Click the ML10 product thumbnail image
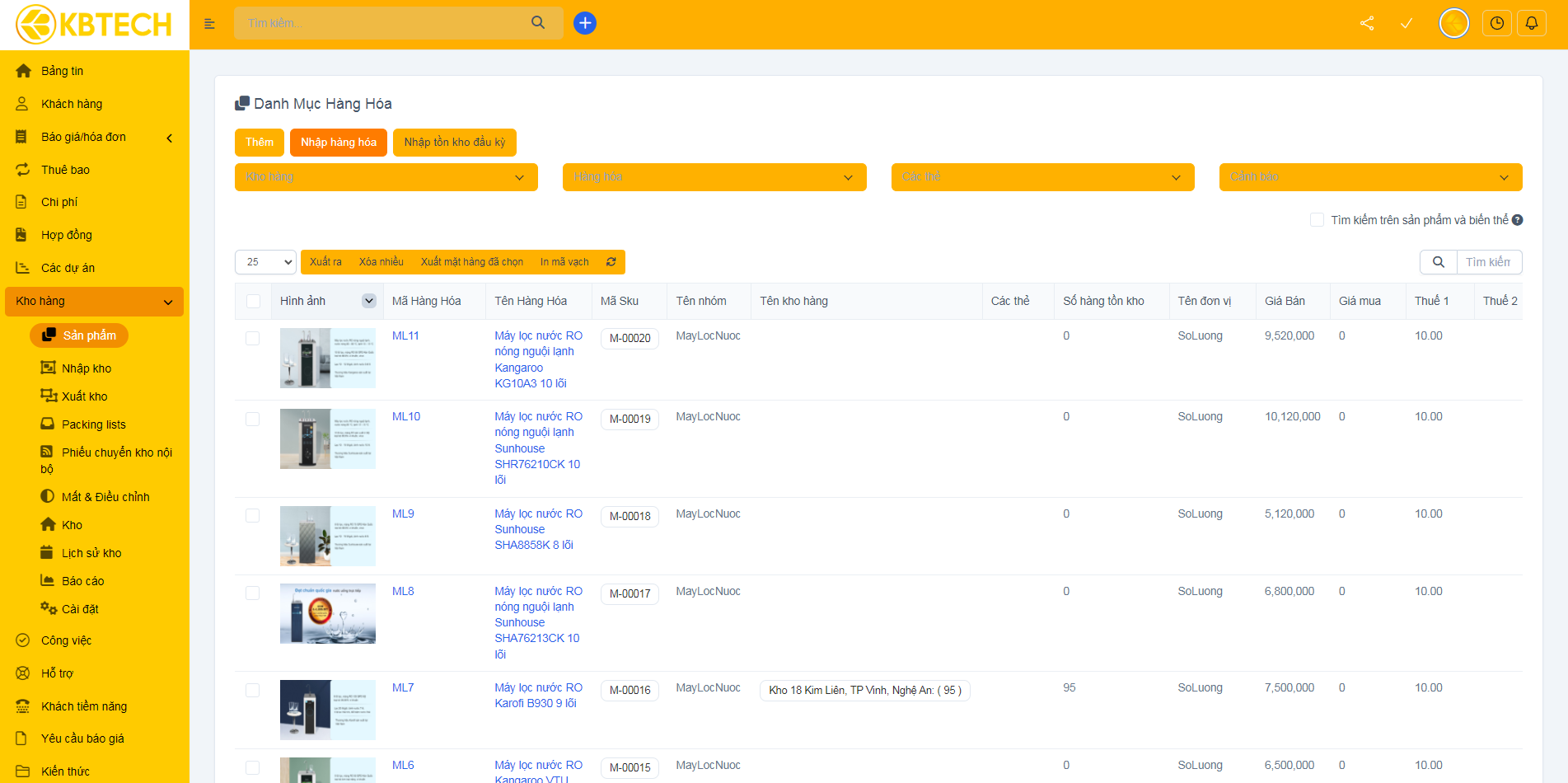Image resolution: width=1568 pixels, height=783 pixels. 327,438
